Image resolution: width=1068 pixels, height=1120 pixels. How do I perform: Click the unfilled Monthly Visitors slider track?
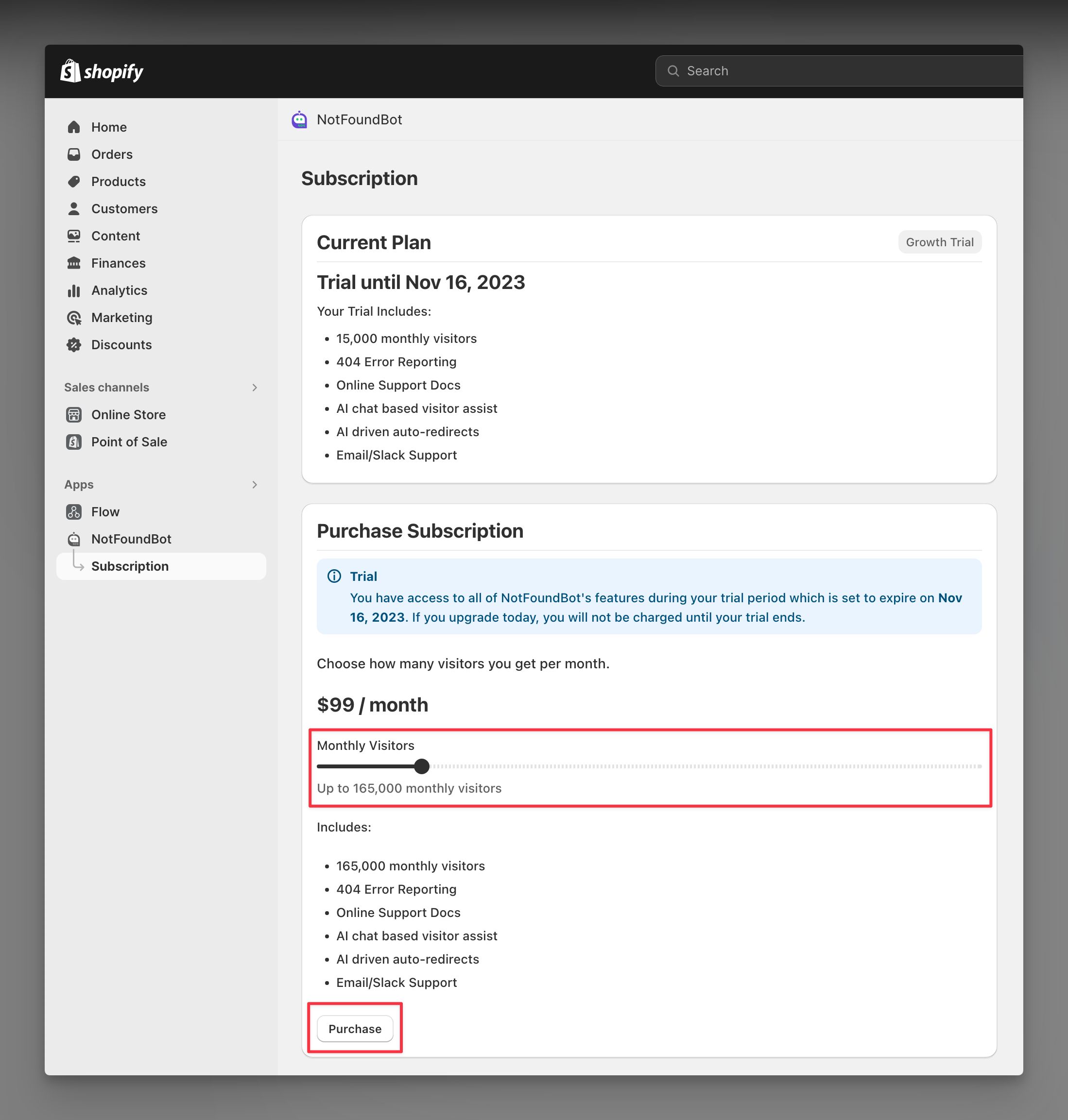point(706,766)
